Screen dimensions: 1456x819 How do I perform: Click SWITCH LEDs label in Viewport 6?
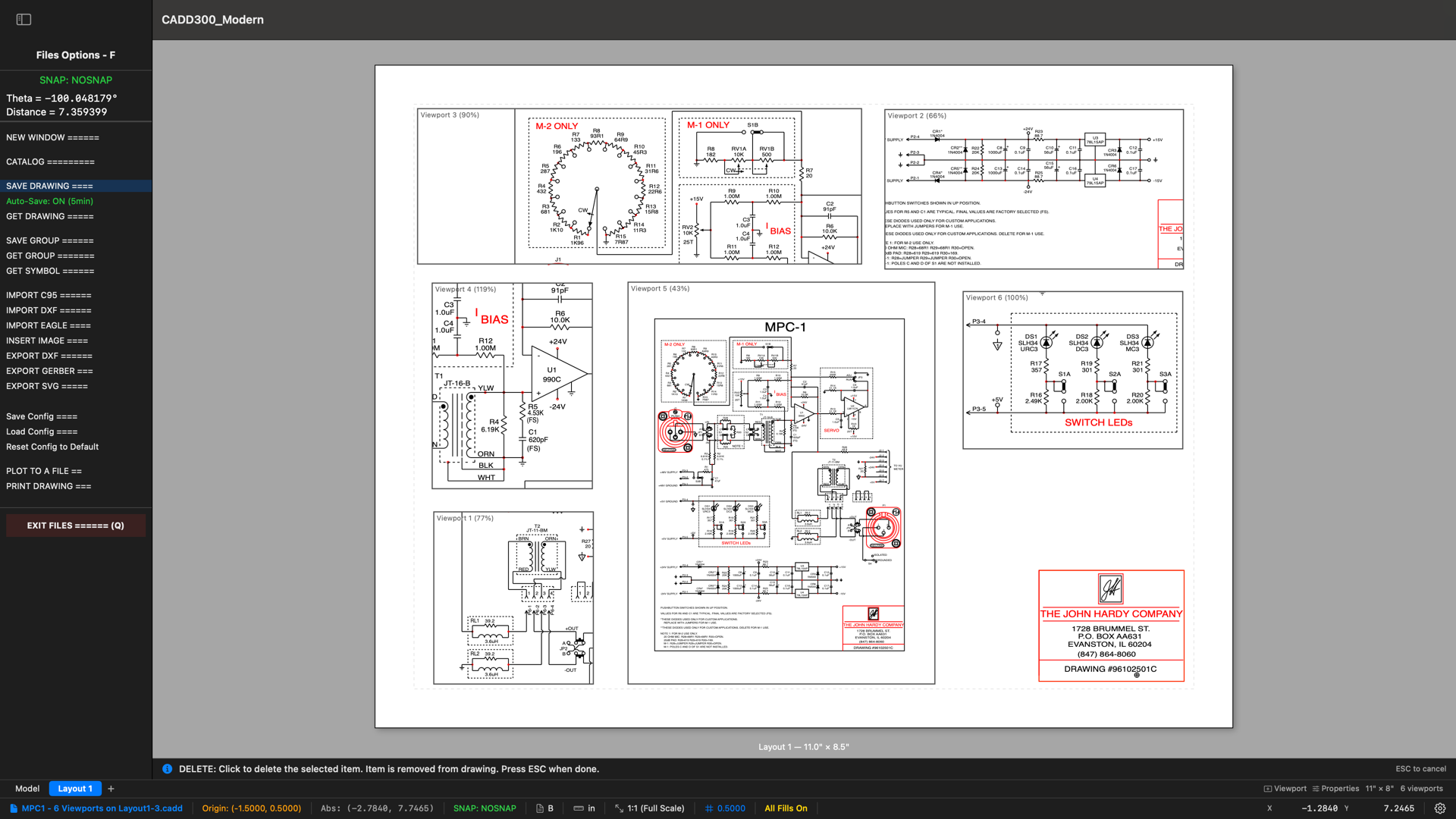tap(1098, 422)
